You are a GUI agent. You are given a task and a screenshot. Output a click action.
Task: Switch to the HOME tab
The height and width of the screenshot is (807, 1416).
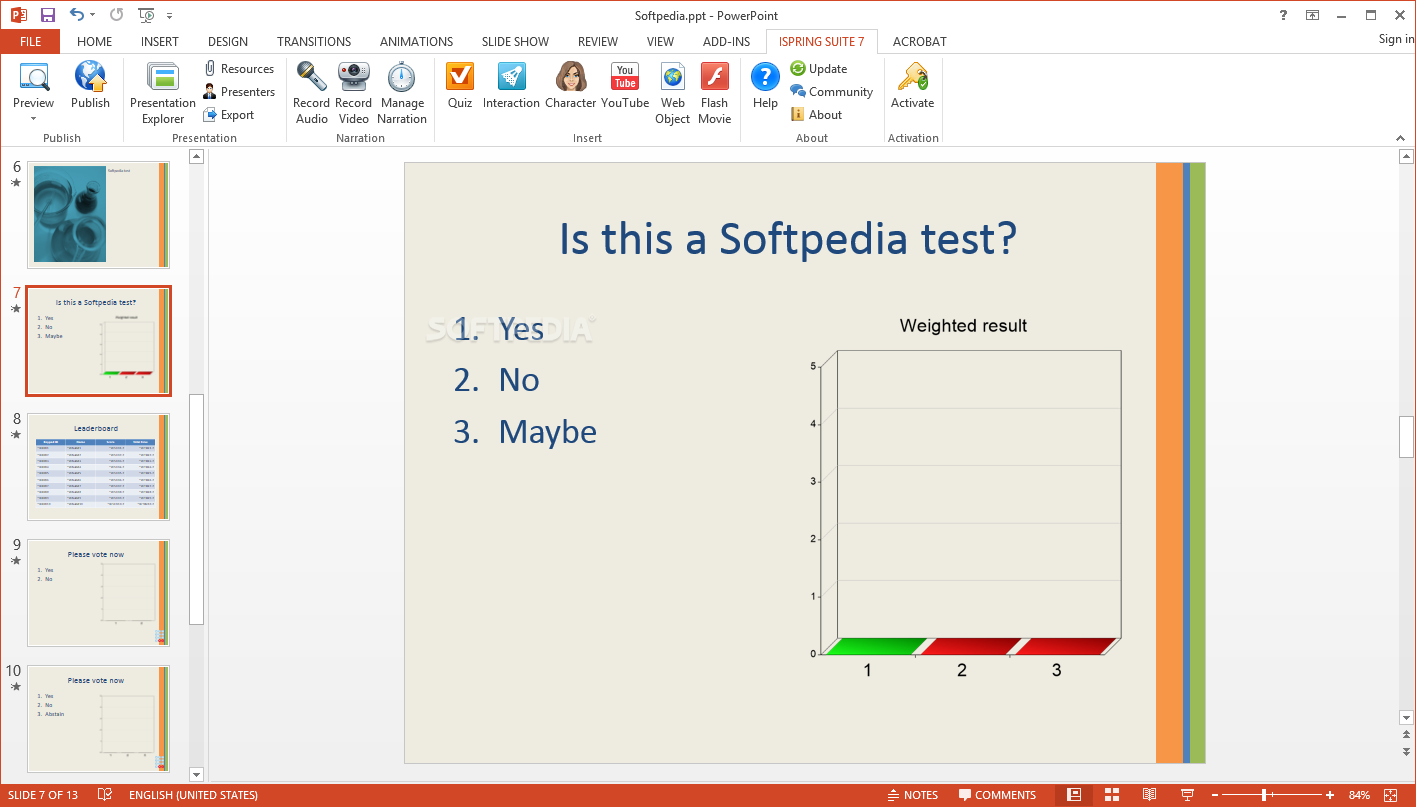[x=94, y=41]
